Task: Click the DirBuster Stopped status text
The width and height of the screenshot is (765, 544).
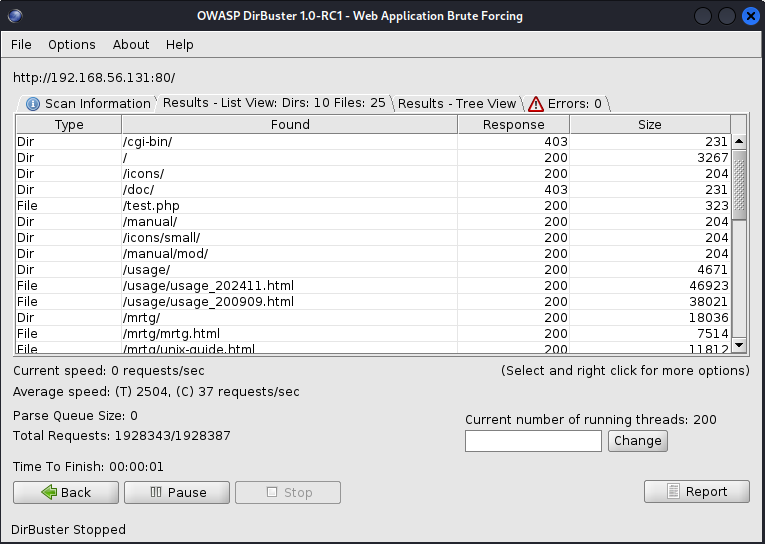Action: (x=68, y=529)
